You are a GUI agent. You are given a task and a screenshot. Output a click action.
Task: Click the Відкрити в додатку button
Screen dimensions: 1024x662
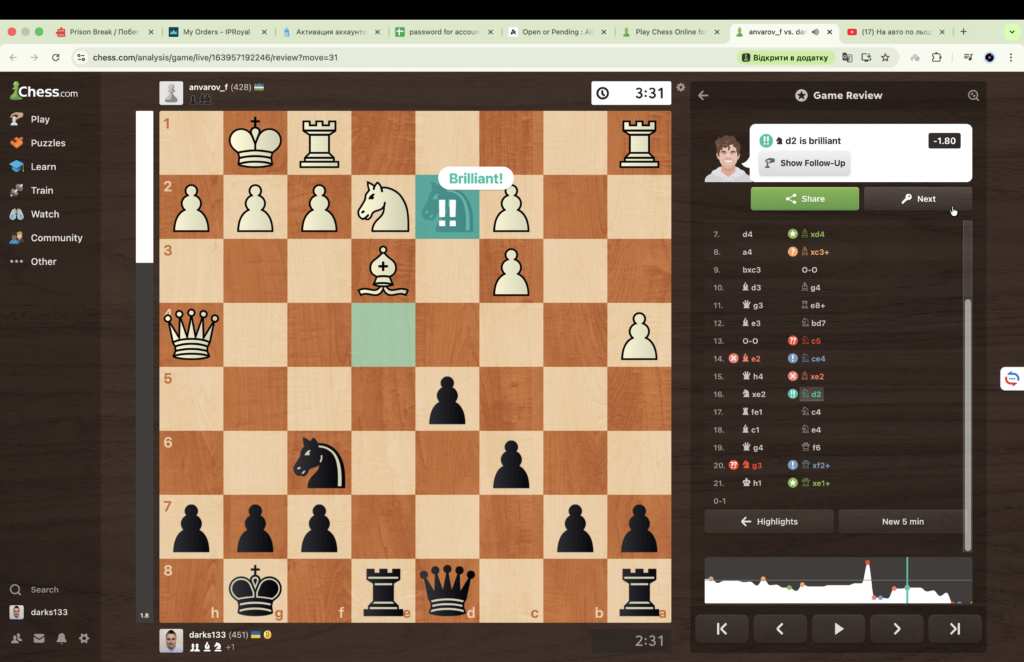click(784, 57)
